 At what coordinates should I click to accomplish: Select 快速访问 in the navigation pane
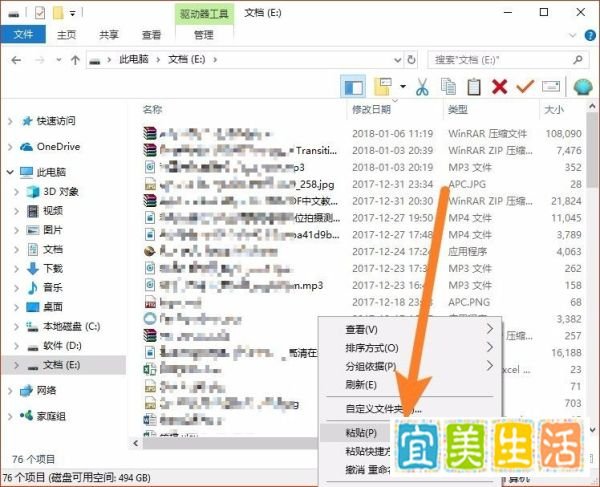coord(55,121)
